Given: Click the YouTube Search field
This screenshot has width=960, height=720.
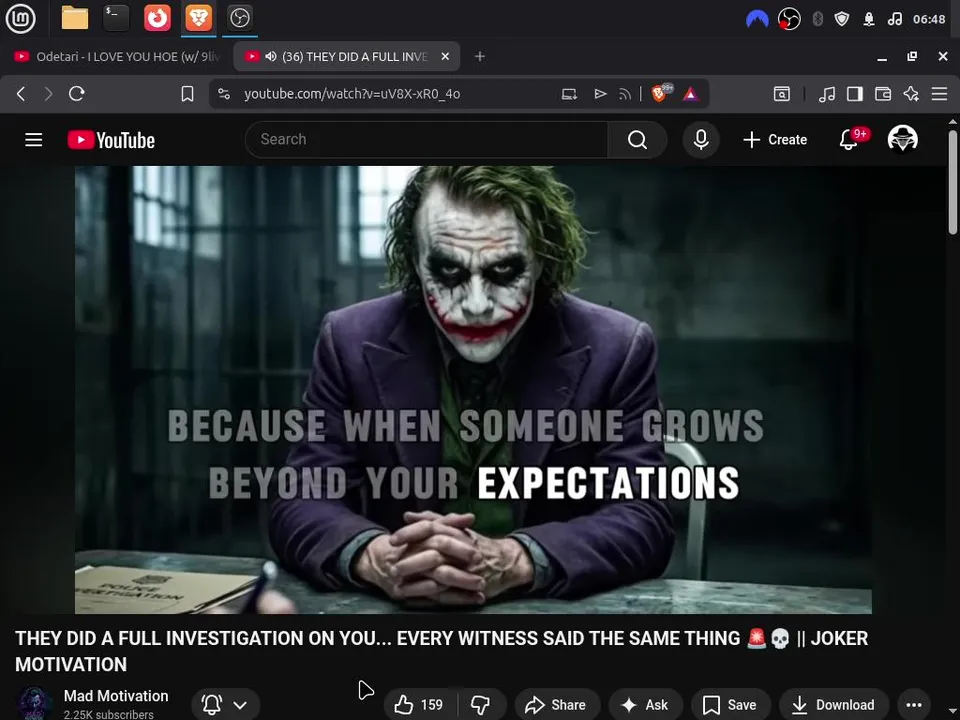Looking at the screenshot, I should click(426, 140).
